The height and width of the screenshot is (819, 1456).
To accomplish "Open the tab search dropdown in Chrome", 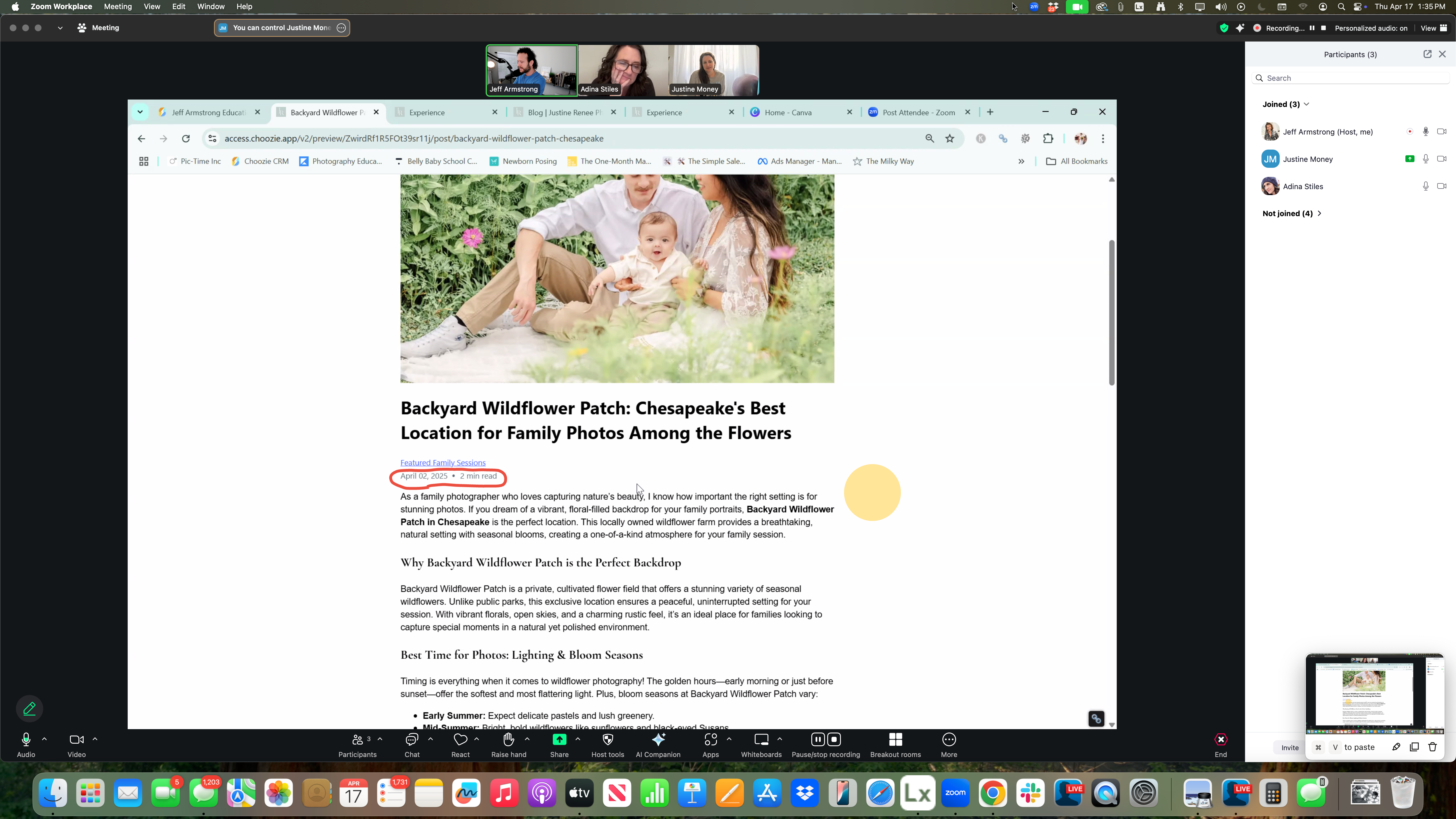I will [x=140, y=112].
